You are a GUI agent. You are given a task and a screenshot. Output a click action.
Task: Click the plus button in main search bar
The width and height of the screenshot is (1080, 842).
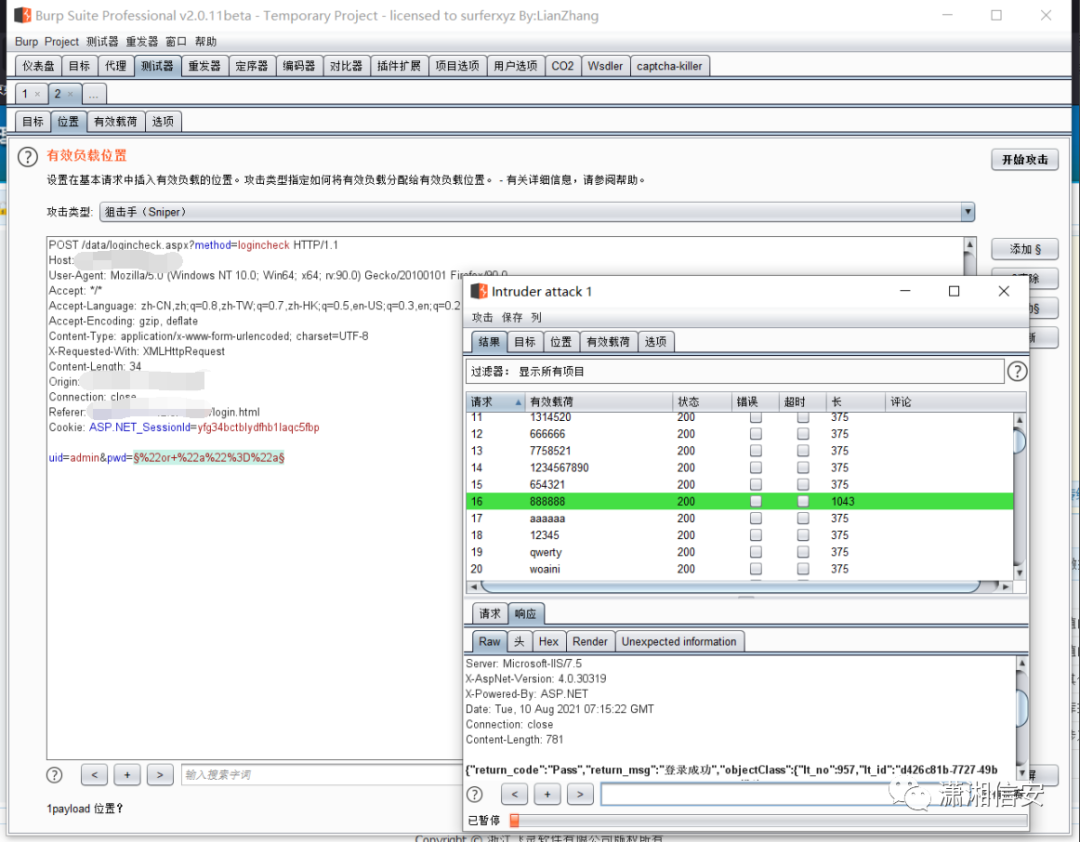click(x=127, y=775)
